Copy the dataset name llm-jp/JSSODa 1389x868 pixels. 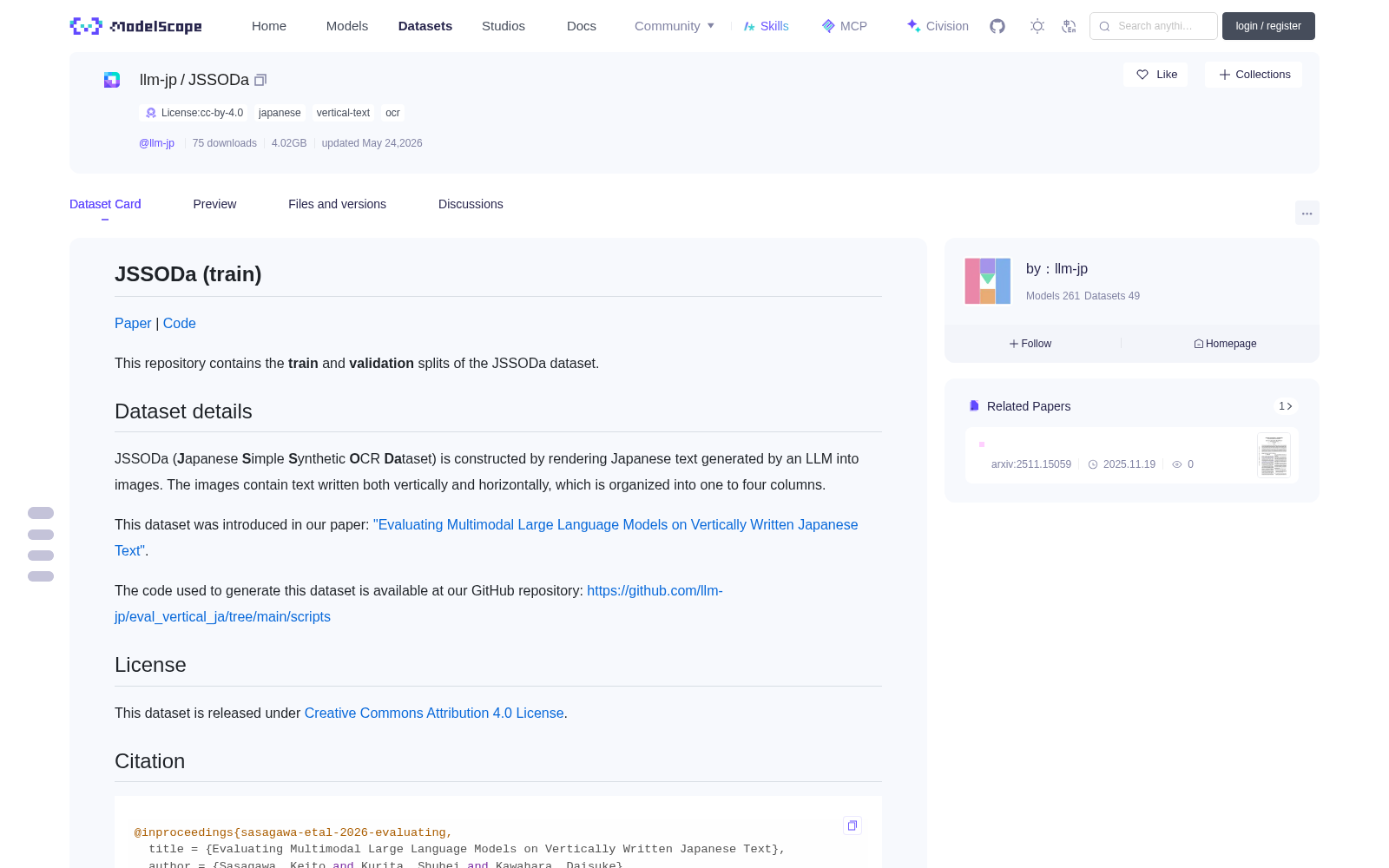click(260, 80)
